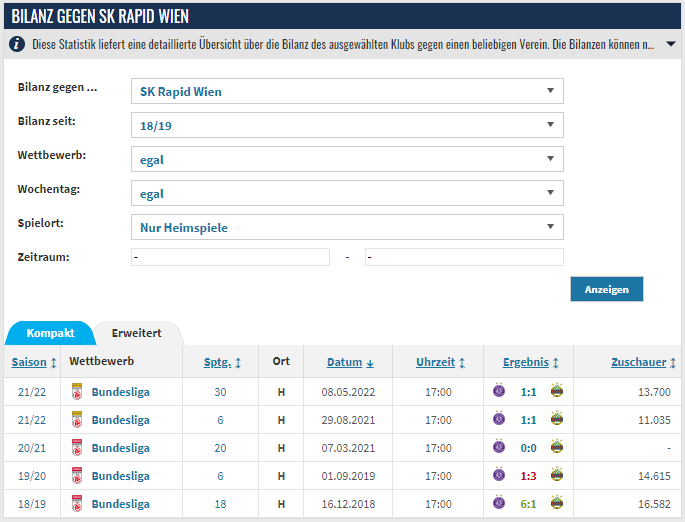
Task: Click season 21/22 in the 08.05.2022 row
Action: click(32, 392)
